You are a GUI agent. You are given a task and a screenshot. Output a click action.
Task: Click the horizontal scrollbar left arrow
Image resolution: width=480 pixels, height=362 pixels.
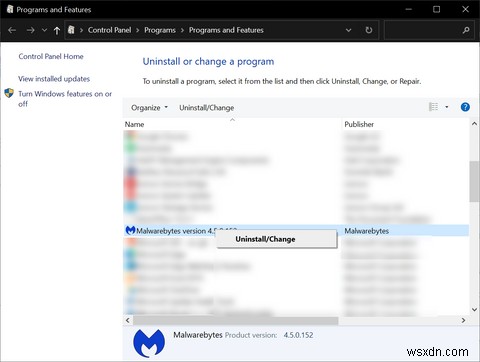128,320
